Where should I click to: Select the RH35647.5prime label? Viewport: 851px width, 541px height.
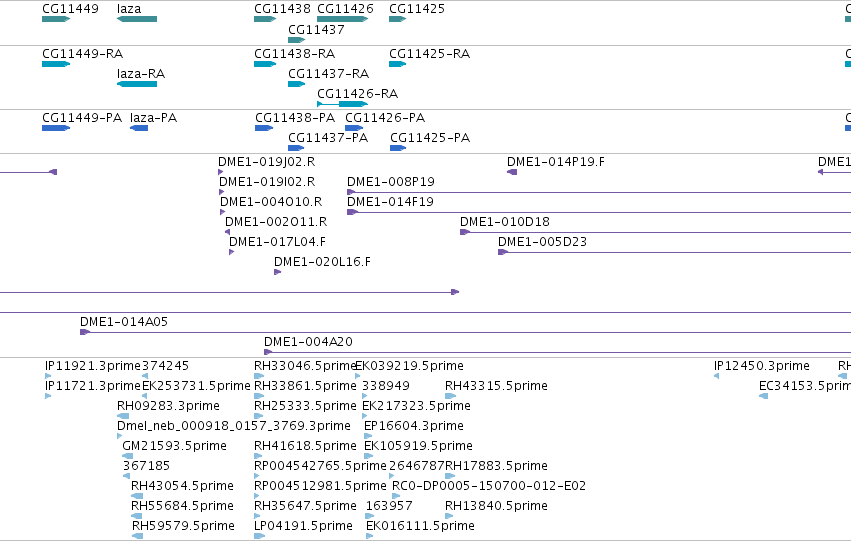point(305,506)
